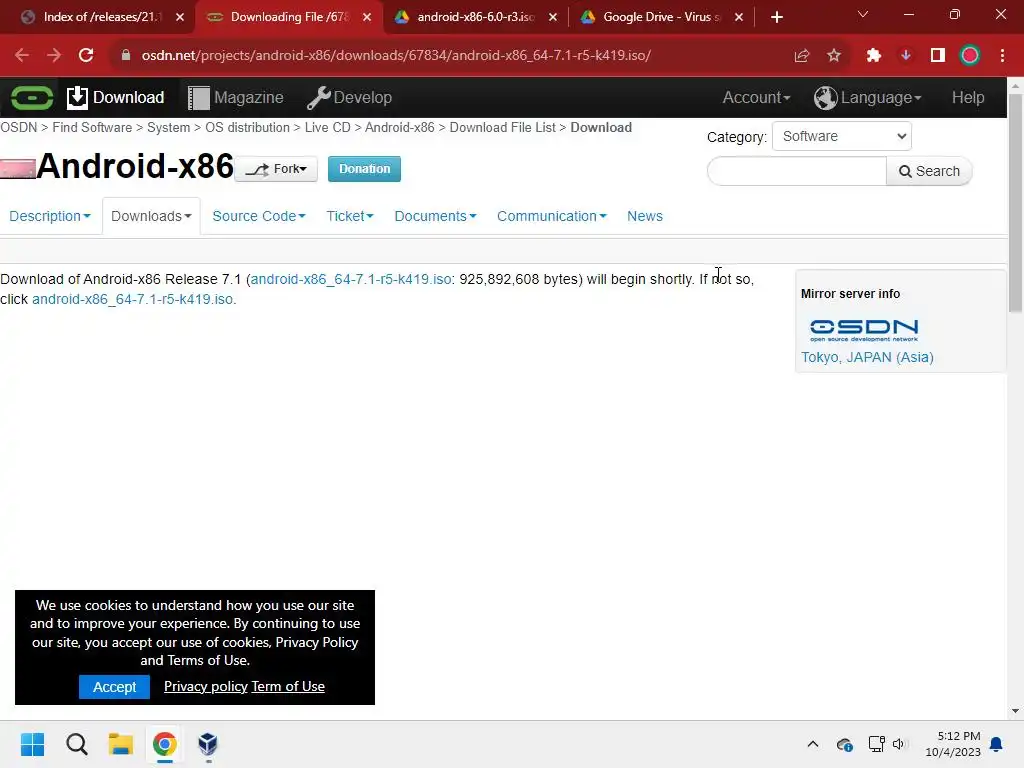Viewport: 1024px width, 768px height.
Task: Open the Chrome downloads arrow icon
Action: (x=906, y=56)
